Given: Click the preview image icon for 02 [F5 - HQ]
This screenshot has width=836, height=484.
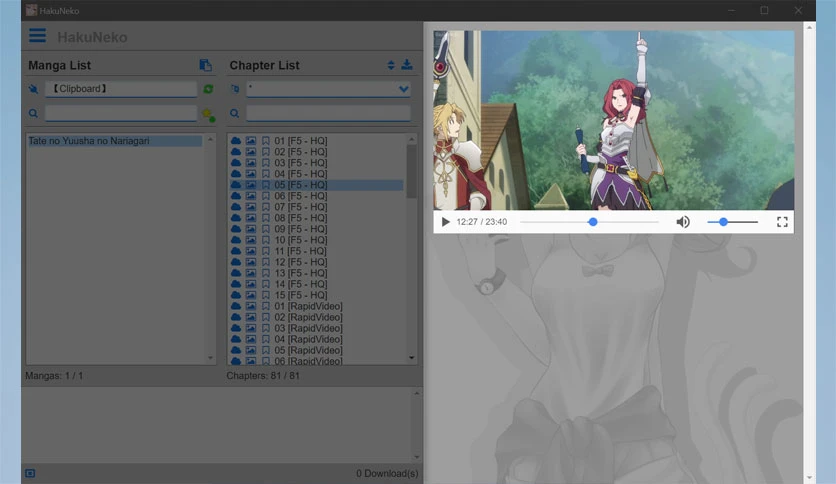Looking at the screenshot, I should click(251, 152).
